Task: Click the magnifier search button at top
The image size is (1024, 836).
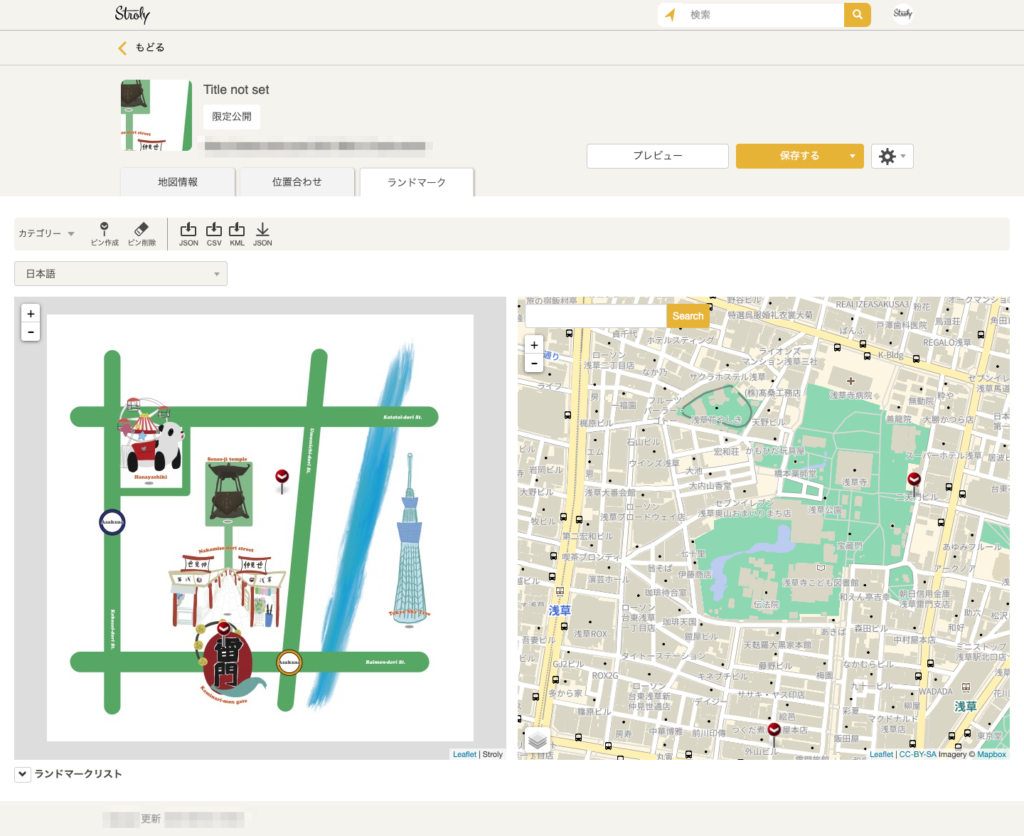Action: click(857, 15)
